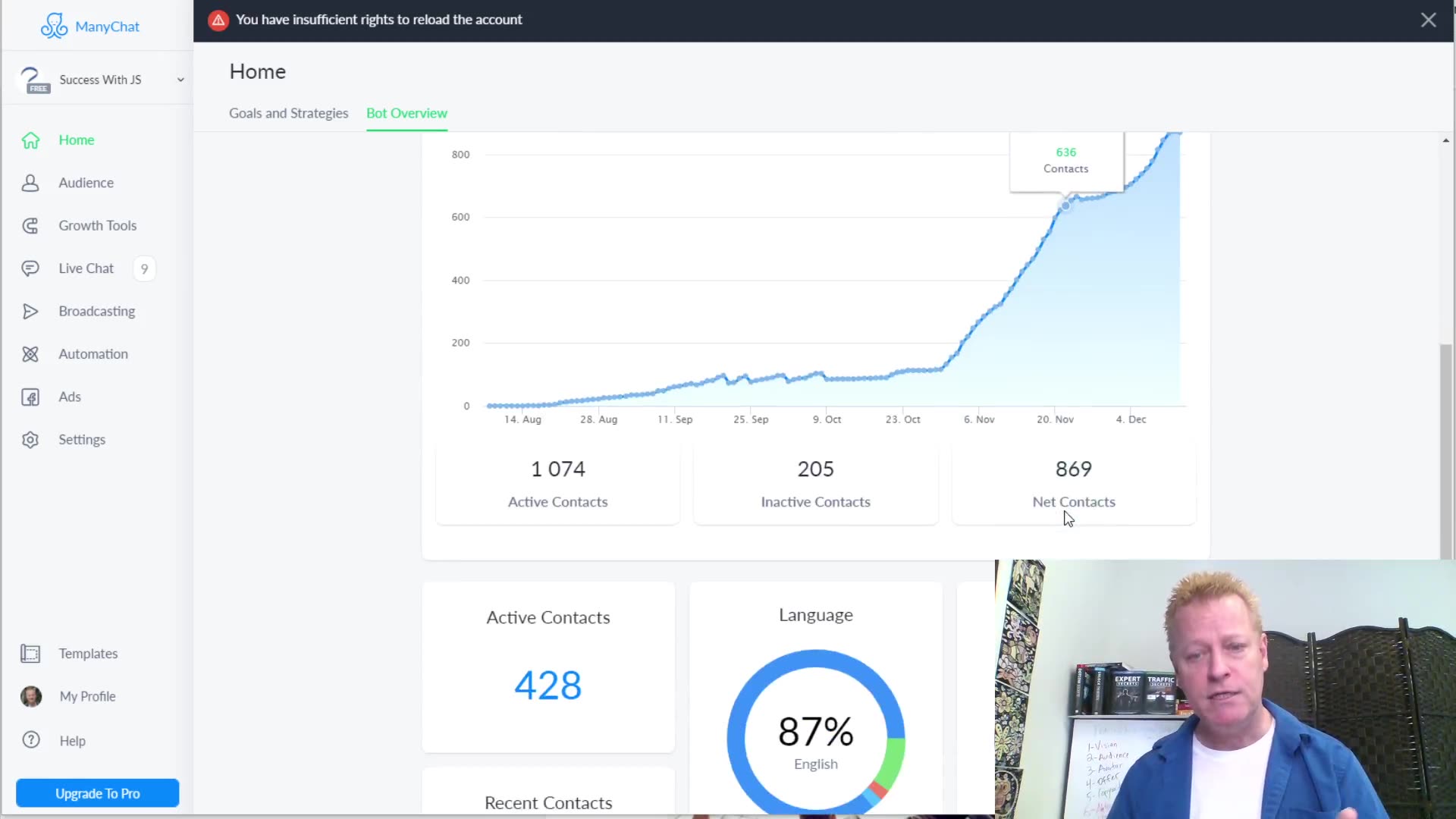Image resolution: width=1456 pixels, height=819 pixels.
Task: Open the Live Chat speech bubble icon
Action: coord(30,268)
